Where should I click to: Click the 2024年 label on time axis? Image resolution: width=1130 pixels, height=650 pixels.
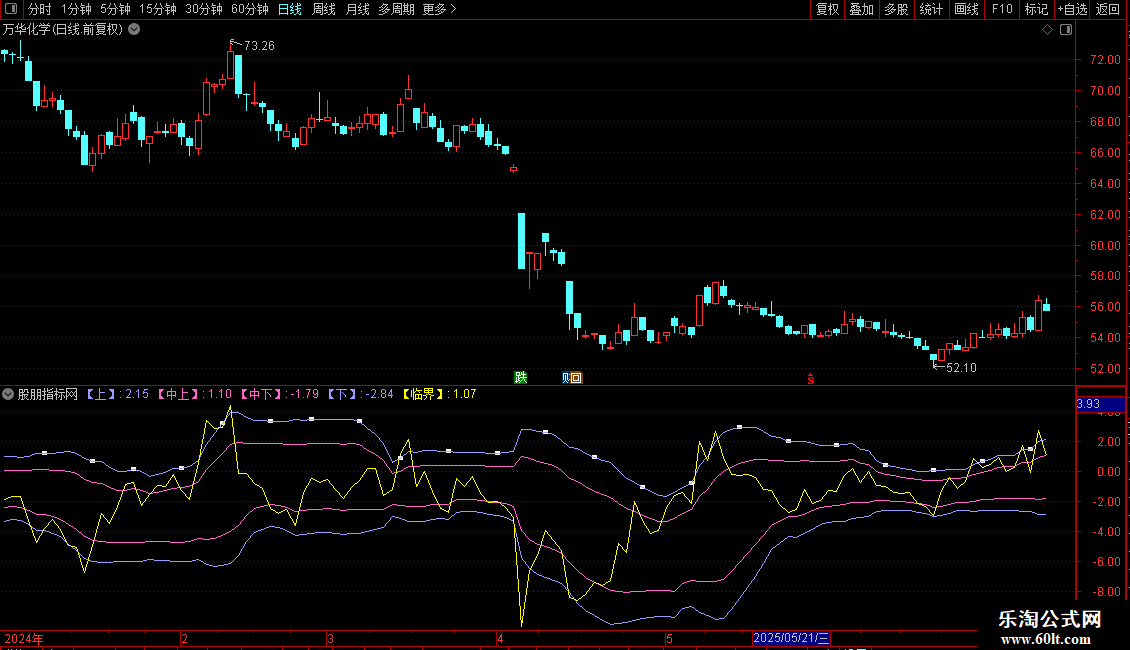[x=24, y=638]
